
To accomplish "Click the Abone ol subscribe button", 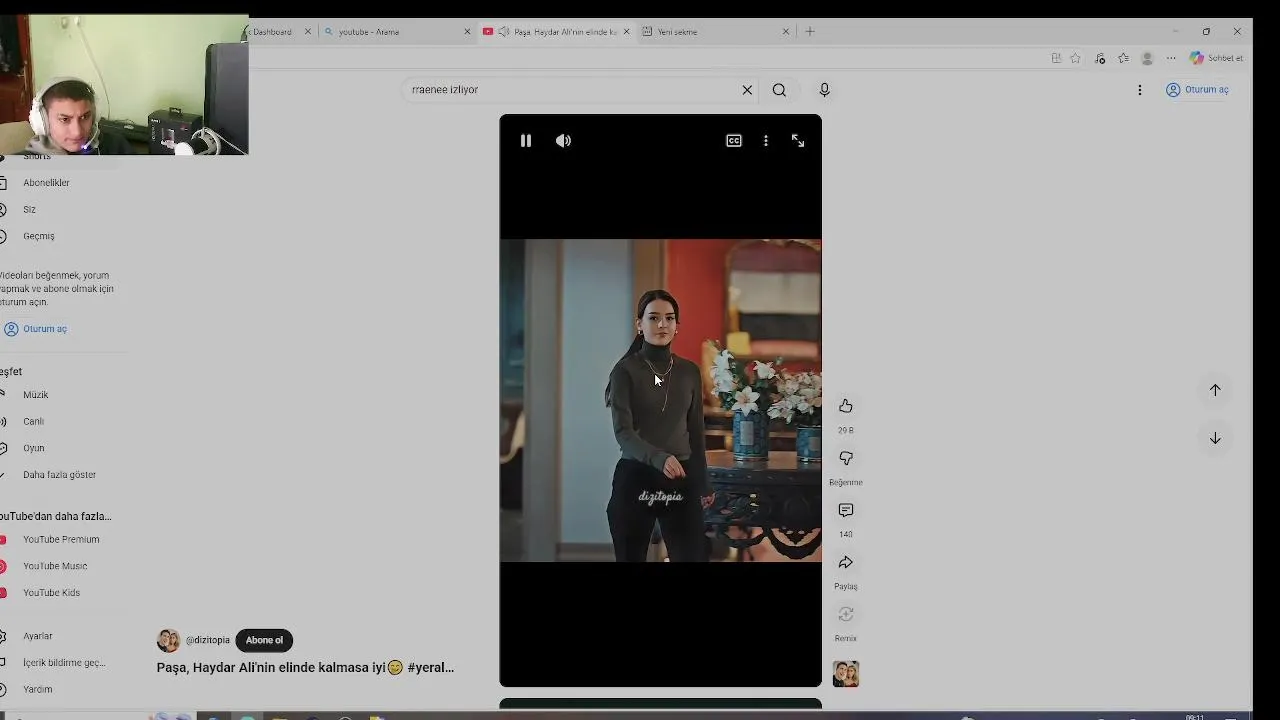I will (x=264, y=641).
